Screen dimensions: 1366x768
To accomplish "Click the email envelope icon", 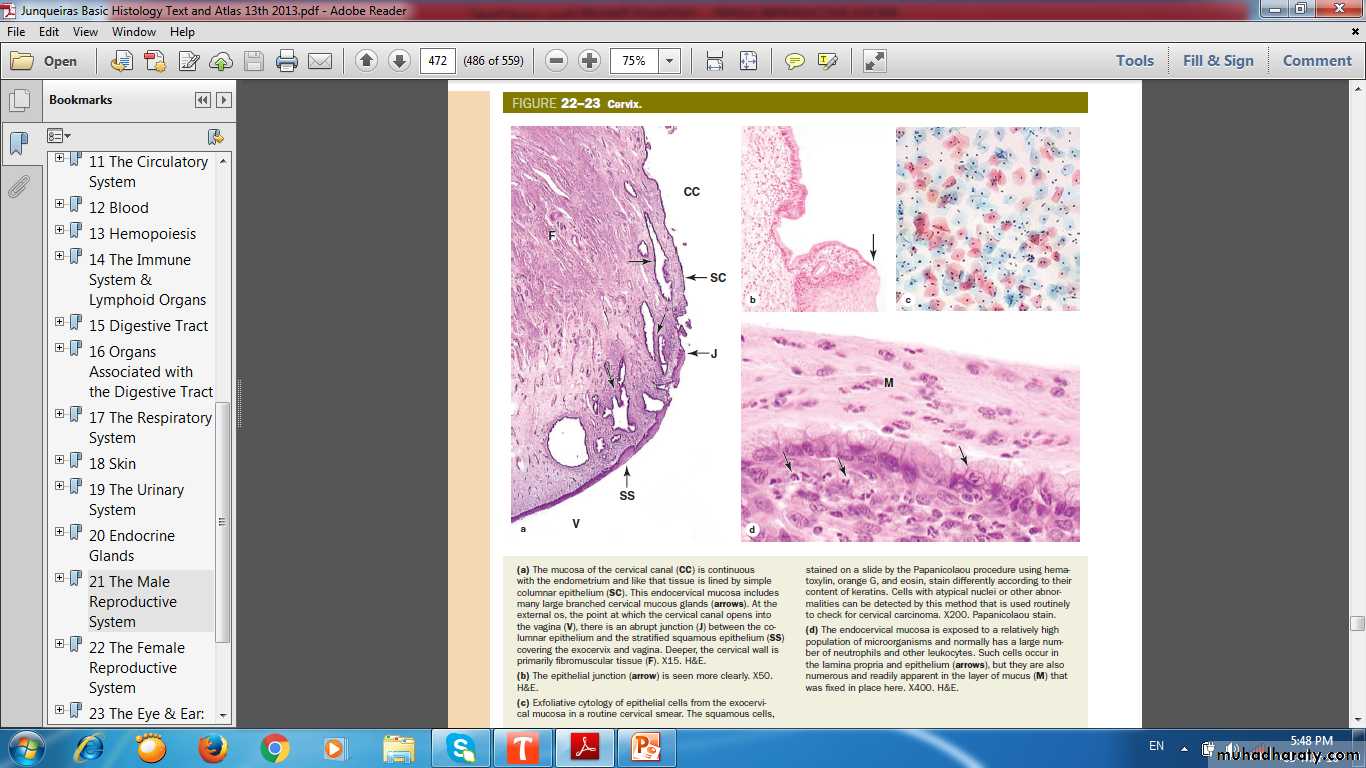I will 320,61.
